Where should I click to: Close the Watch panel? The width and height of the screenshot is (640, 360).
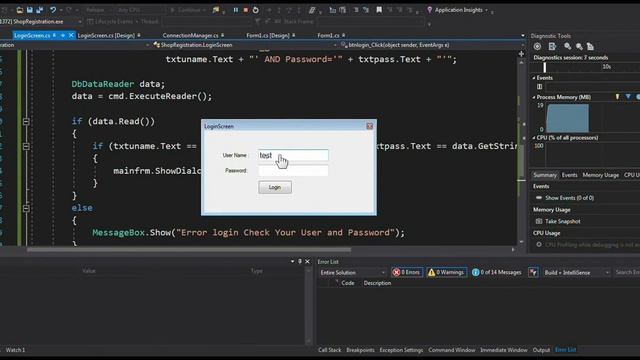point(307,262)
